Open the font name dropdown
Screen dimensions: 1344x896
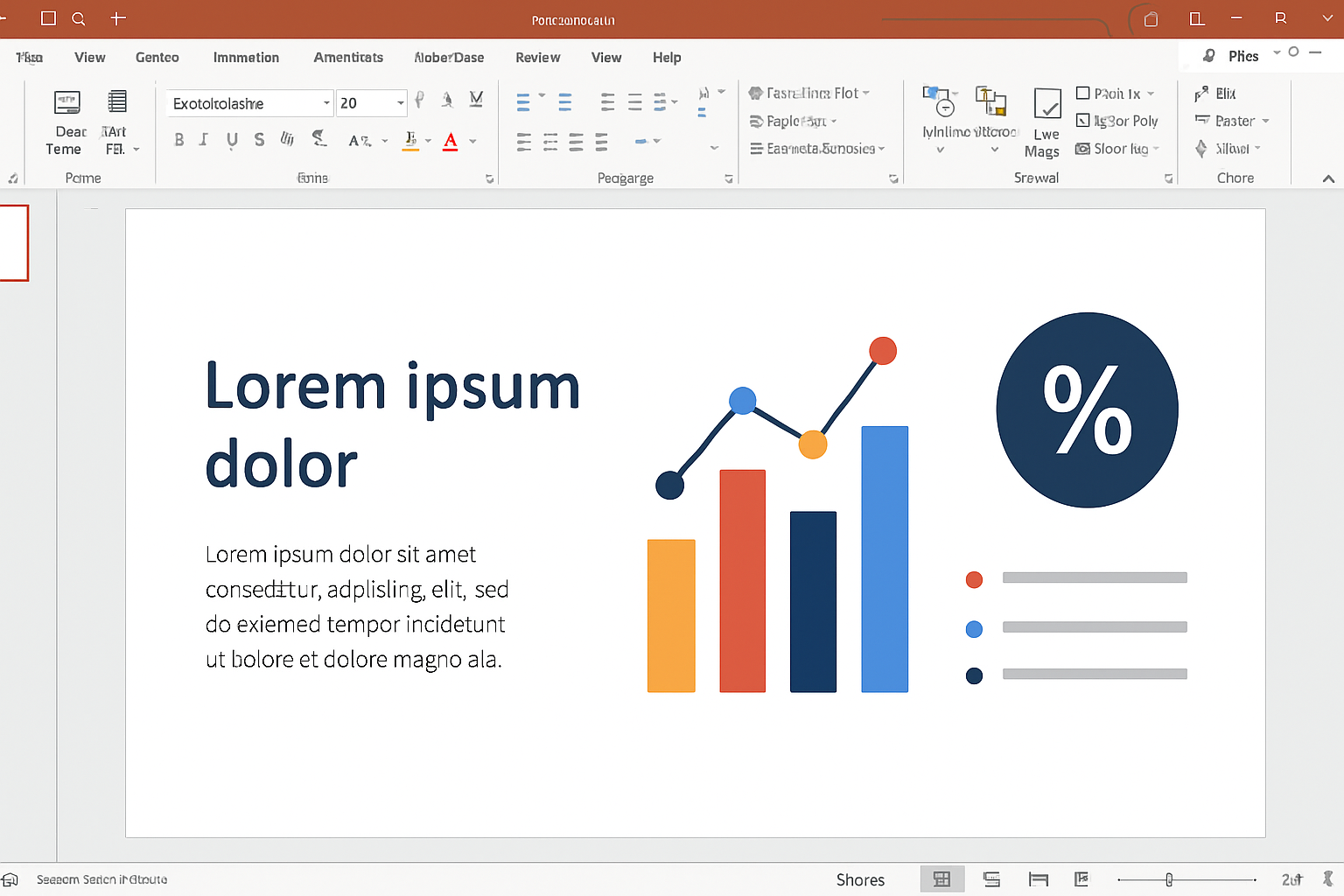pyautogui.click(x=326, y=103)
